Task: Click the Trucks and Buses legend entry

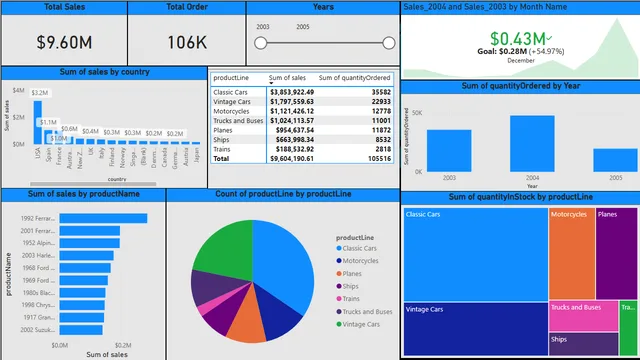Action: (364, 311)
